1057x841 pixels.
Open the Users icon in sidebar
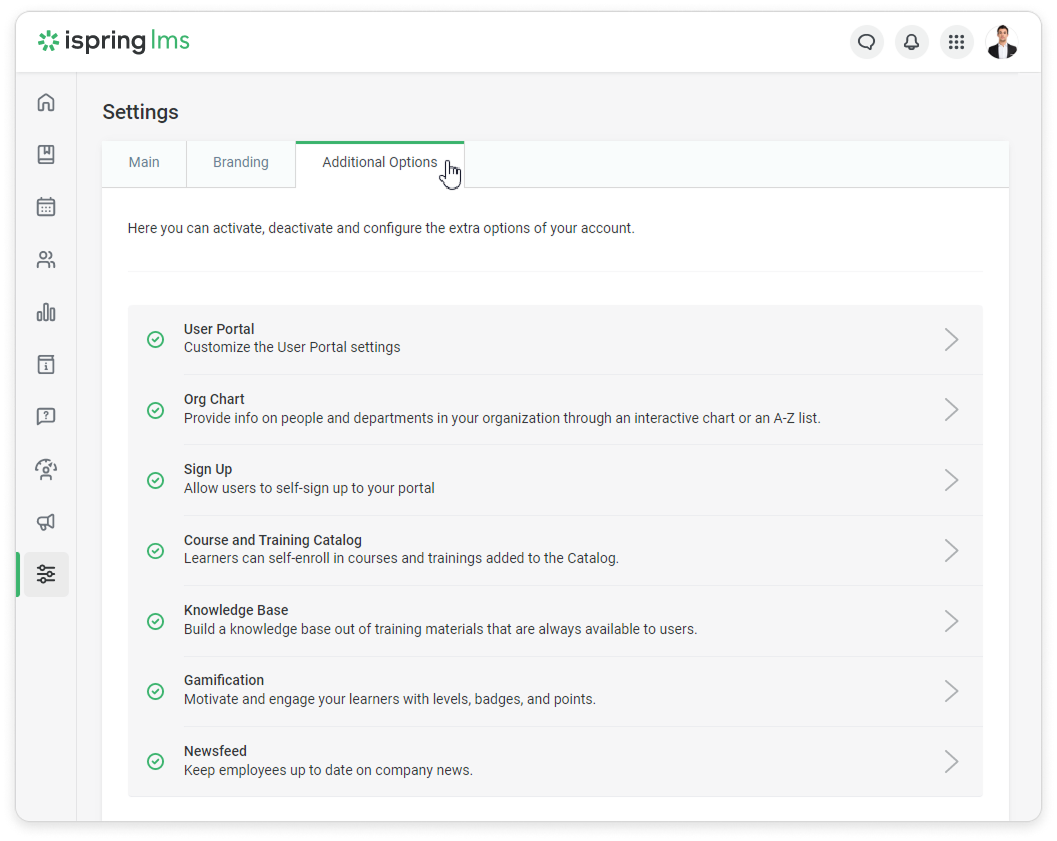pyautogui.click(x=46, y=260)
